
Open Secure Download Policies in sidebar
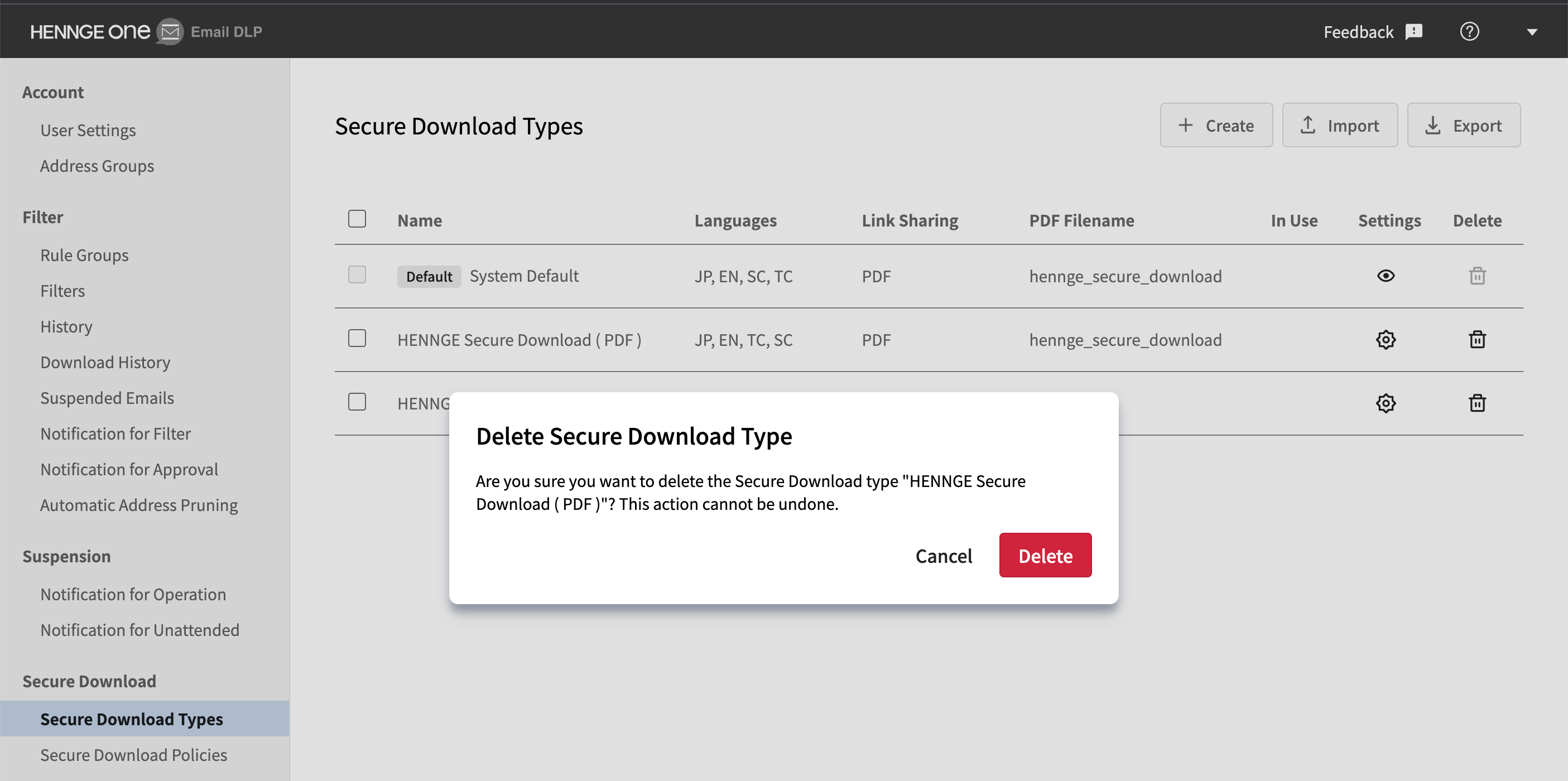coord(134,755)
